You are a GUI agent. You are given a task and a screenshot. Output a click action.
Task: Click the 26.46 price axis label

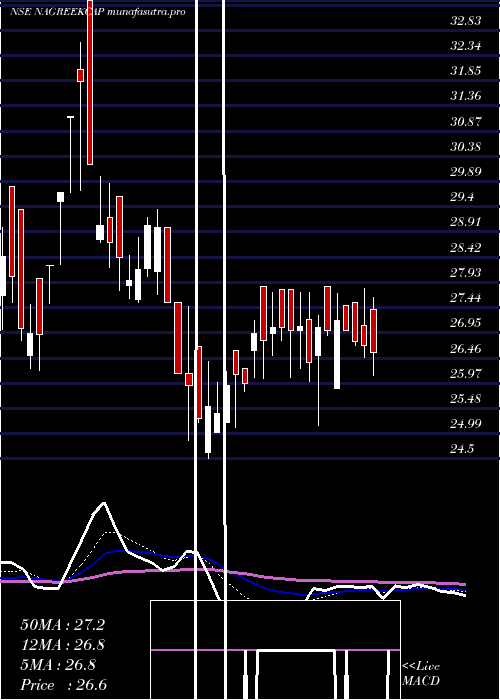466,348
